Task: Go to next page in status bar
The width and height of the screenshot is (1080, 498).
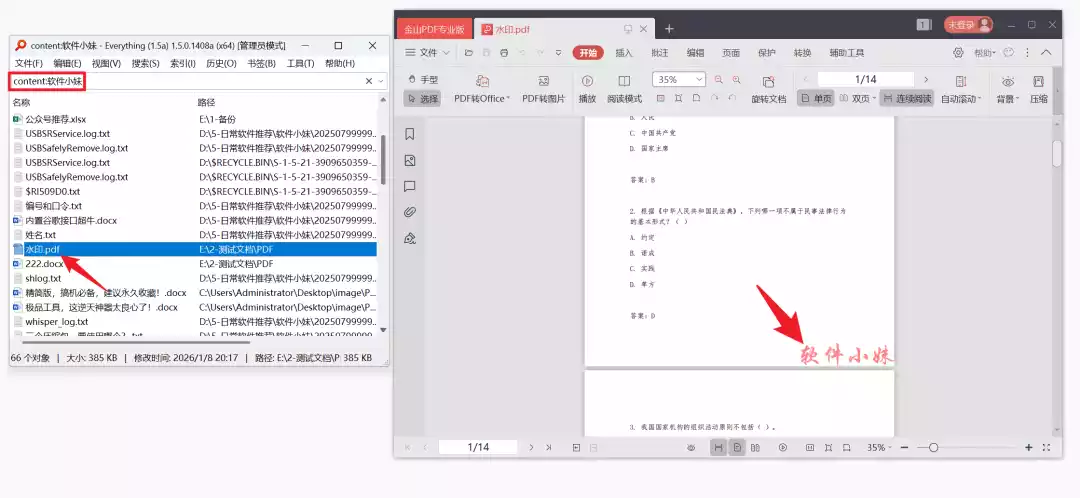Action: coord(531,447)
